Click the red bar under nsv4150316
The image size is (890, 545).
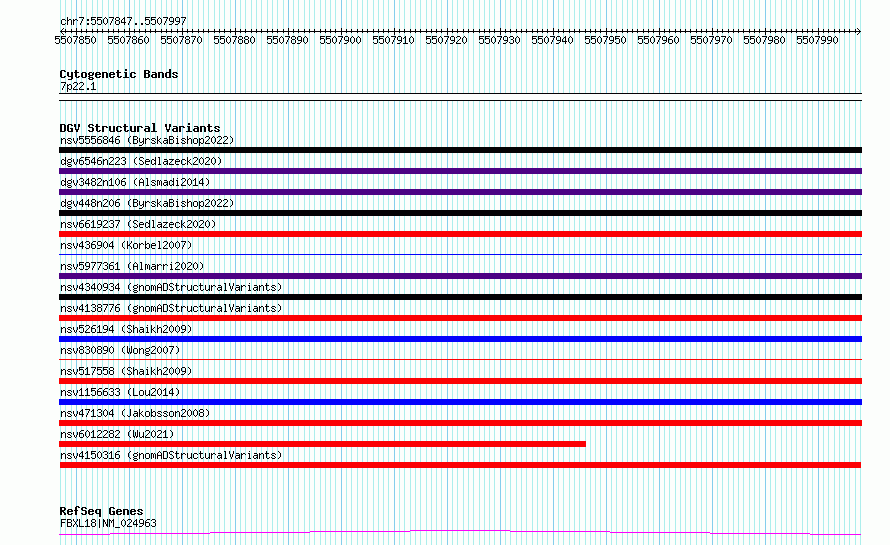[460, 465]
